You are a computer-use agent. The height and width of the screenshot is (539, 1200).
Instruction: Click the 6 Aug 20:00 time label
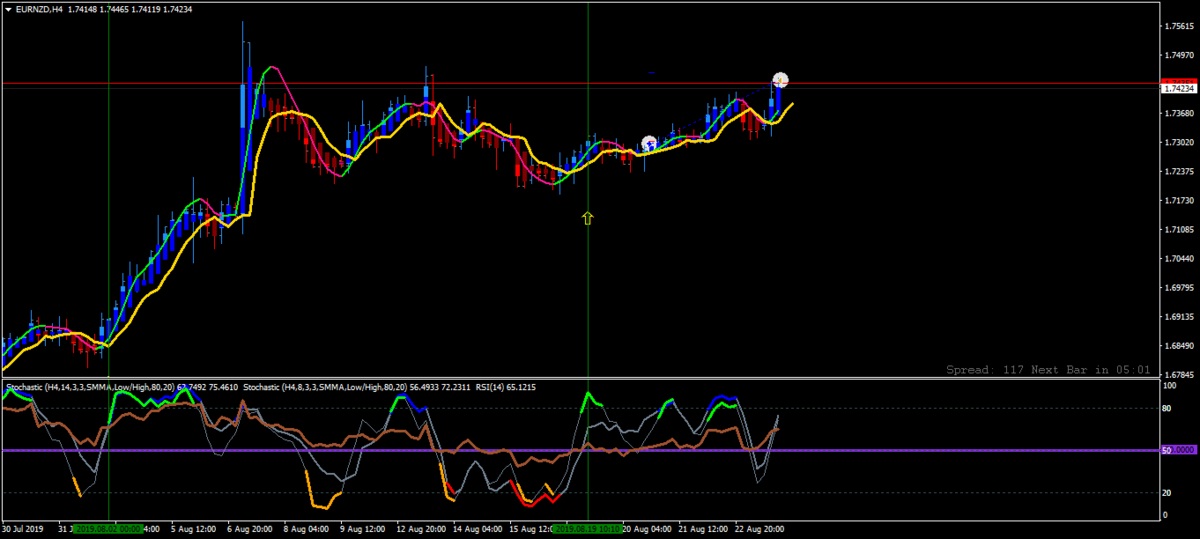(251, 528)
